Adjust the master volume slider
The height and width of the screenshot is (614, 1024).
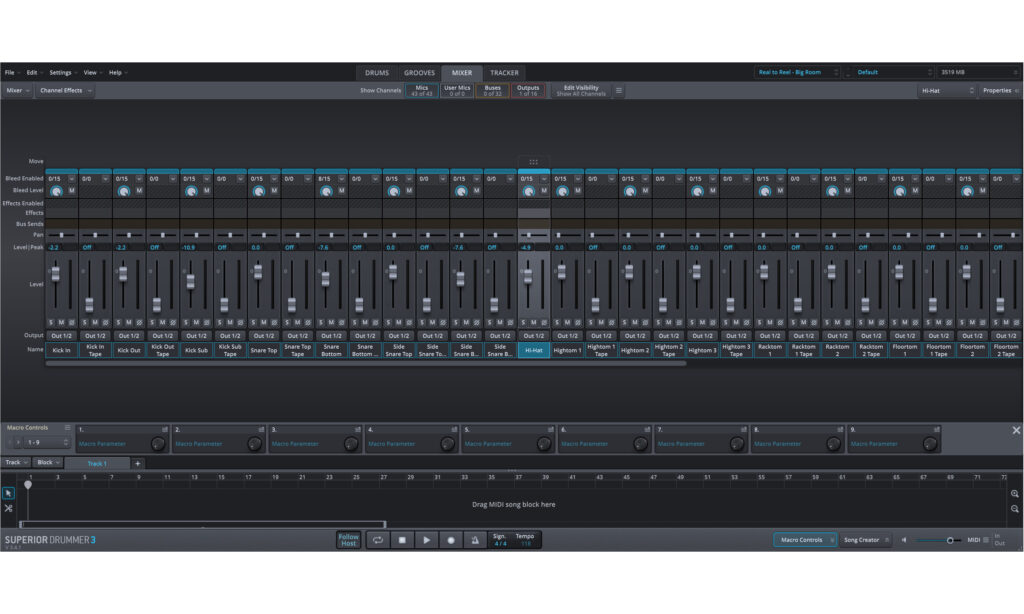pos(938,540)
